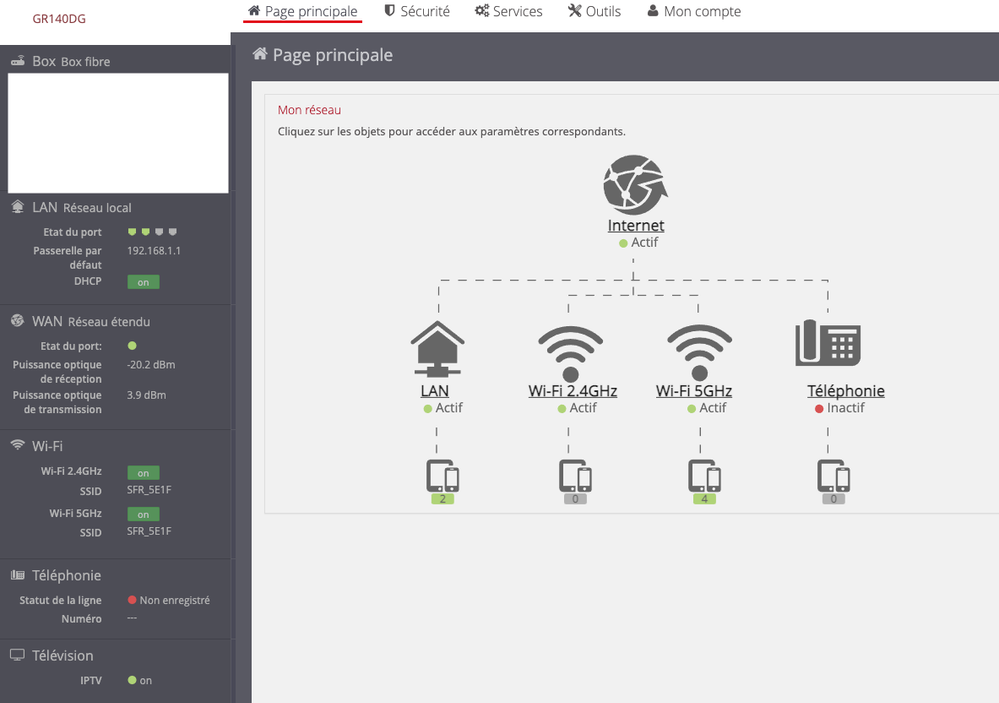This screenshot has width=999, height=703.
Task: Click the Internet link label
Action: click(x=636, y=226)
